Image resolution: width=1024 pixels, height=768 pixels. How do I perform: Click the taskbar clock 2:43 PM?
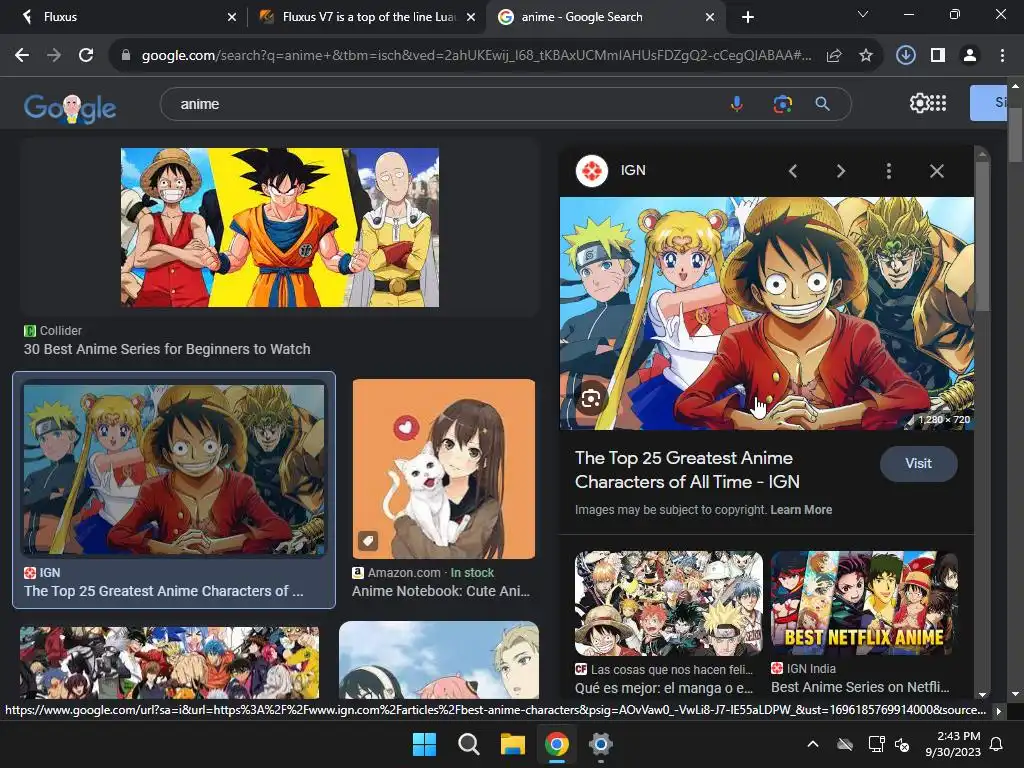coord(953,744)
